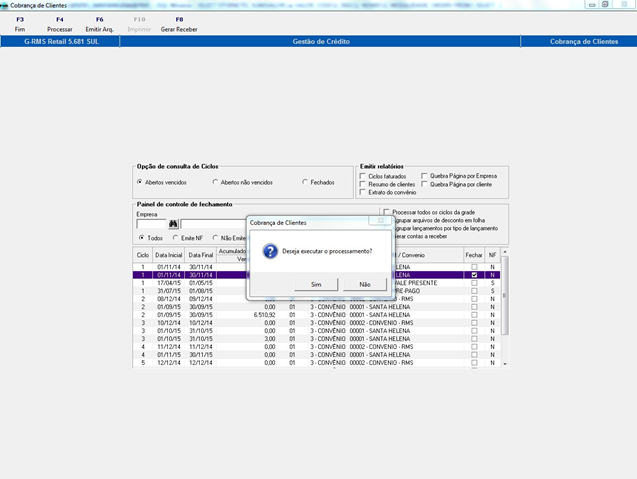Click the Fechar column header
The image size is (637, 479).
[474, 255]
